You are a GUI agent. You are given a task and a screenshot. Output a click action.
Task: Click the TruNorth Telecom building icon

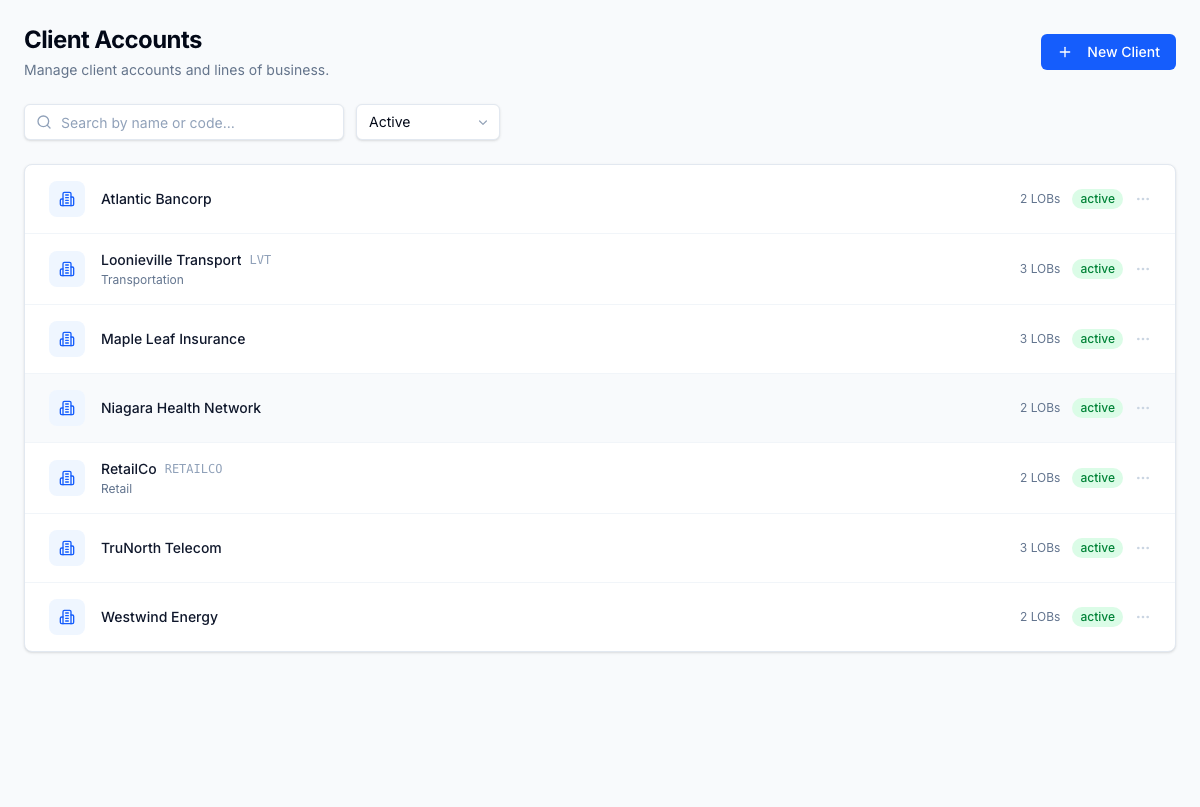click(x=67, y=548)
